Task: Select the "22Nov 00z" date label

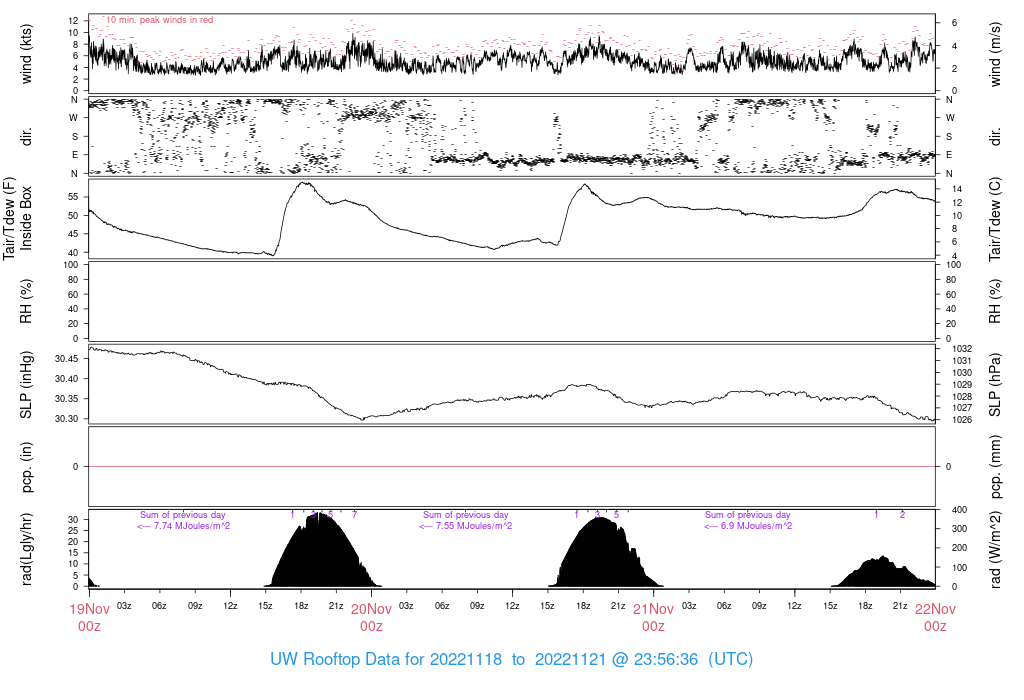Action: pos(935,618)
